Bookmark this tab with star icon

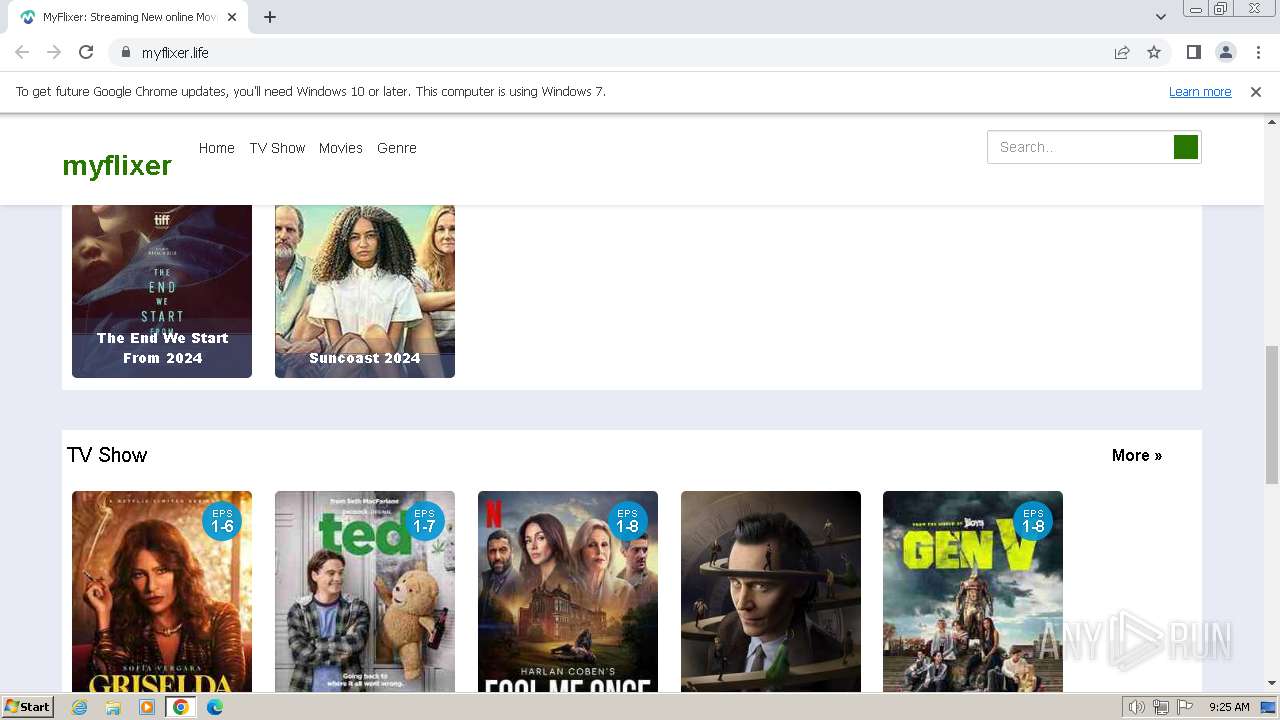point(1154,52)
